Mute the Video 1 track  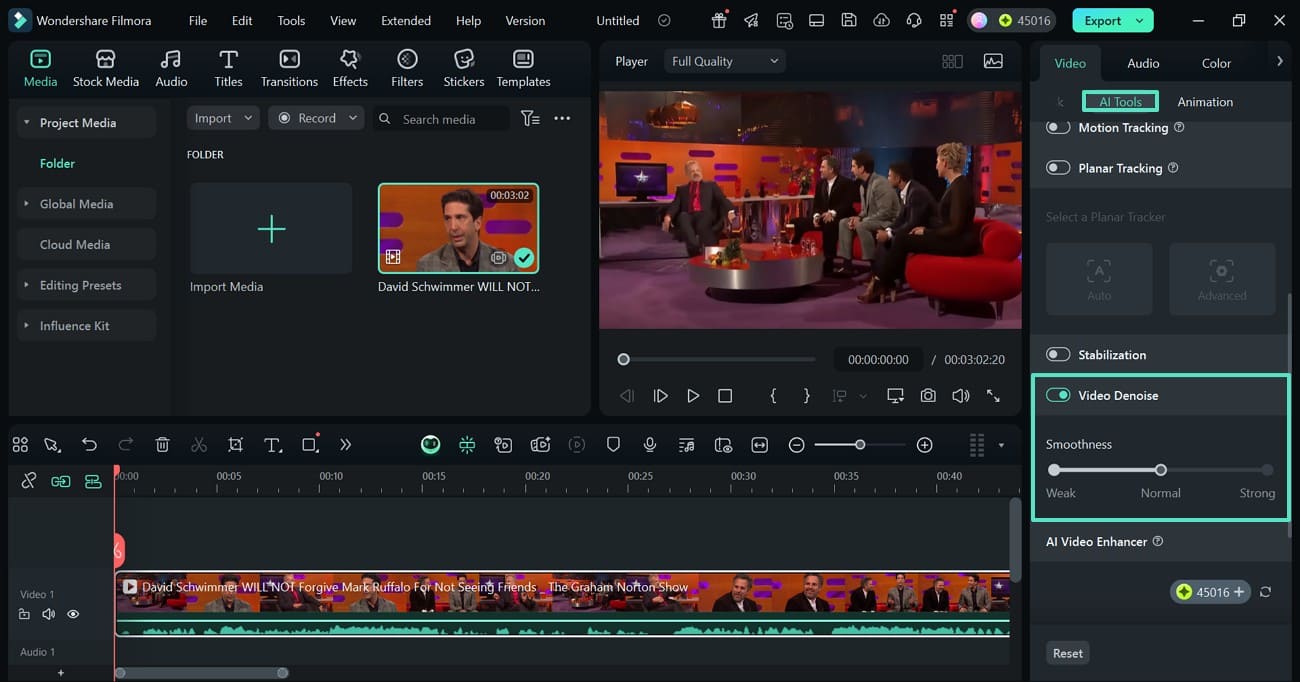[x=48, y=614]
